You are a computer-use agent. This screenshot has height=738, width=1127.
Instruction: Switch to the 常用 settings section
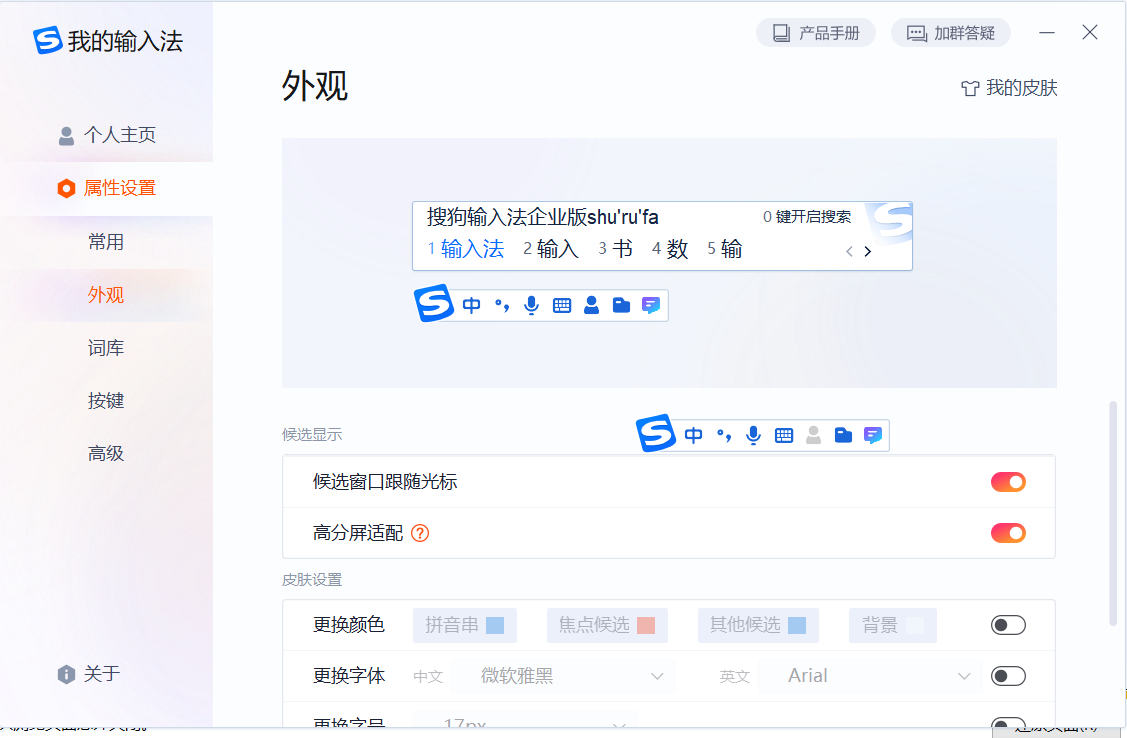tap(106, 242)
